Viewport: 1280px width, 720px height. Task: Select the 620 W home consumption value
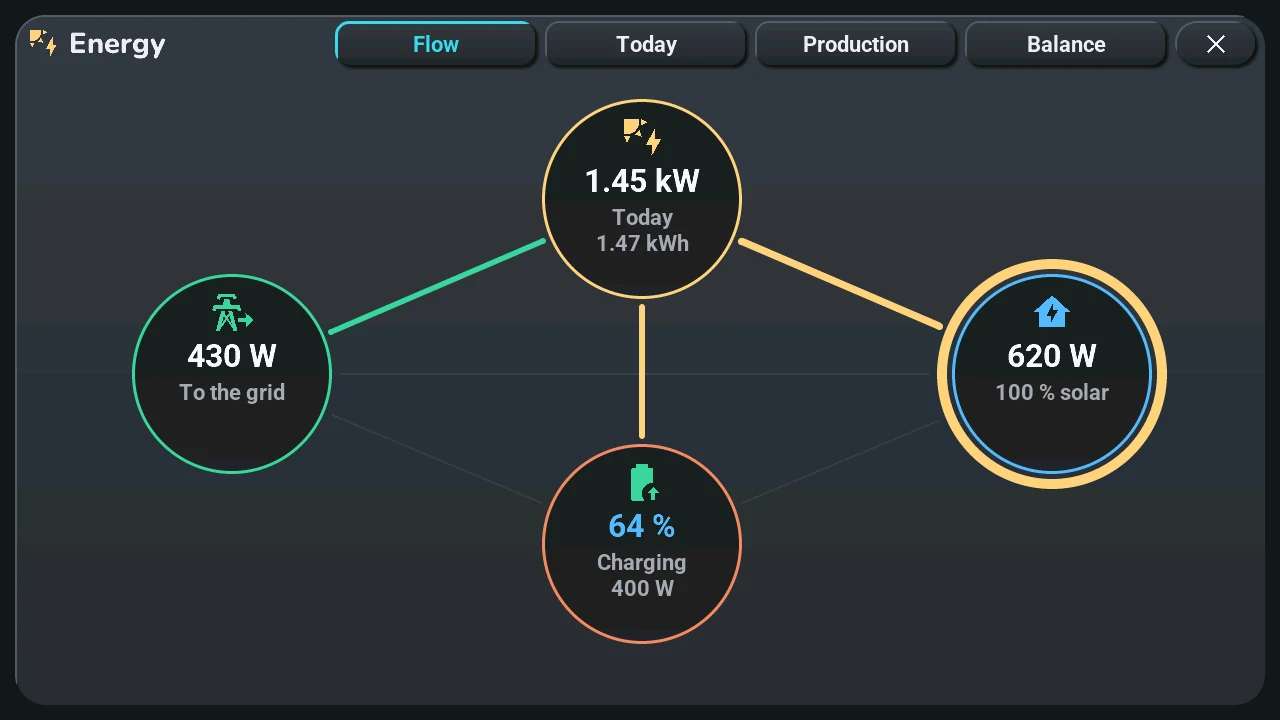1052,356
